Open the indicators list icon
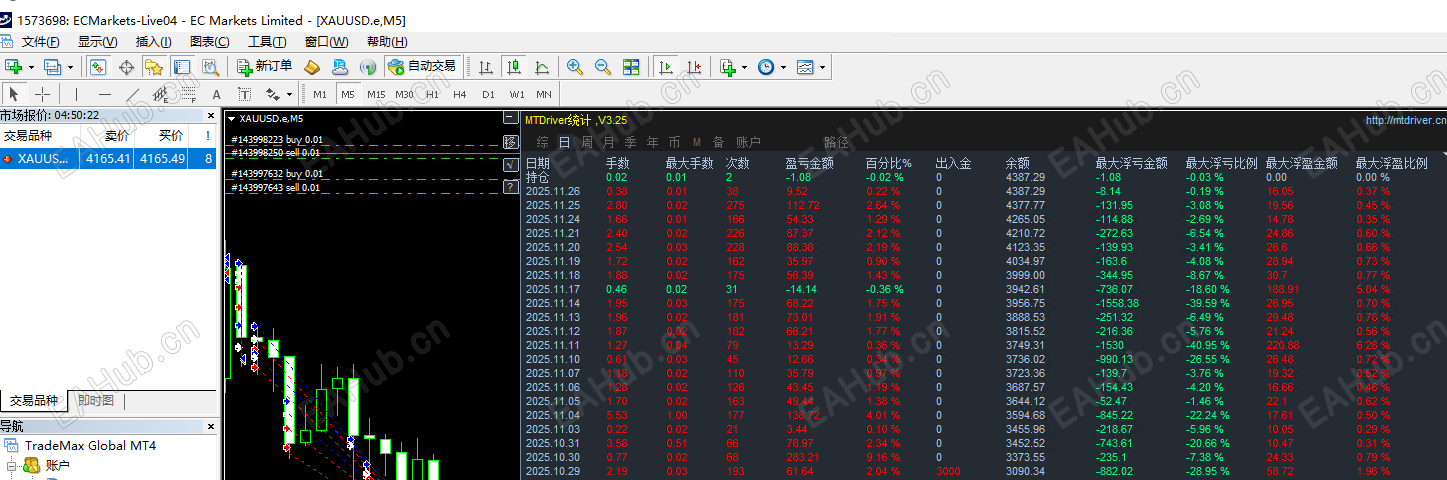The image size is (1447, 480). click(727, 67)
